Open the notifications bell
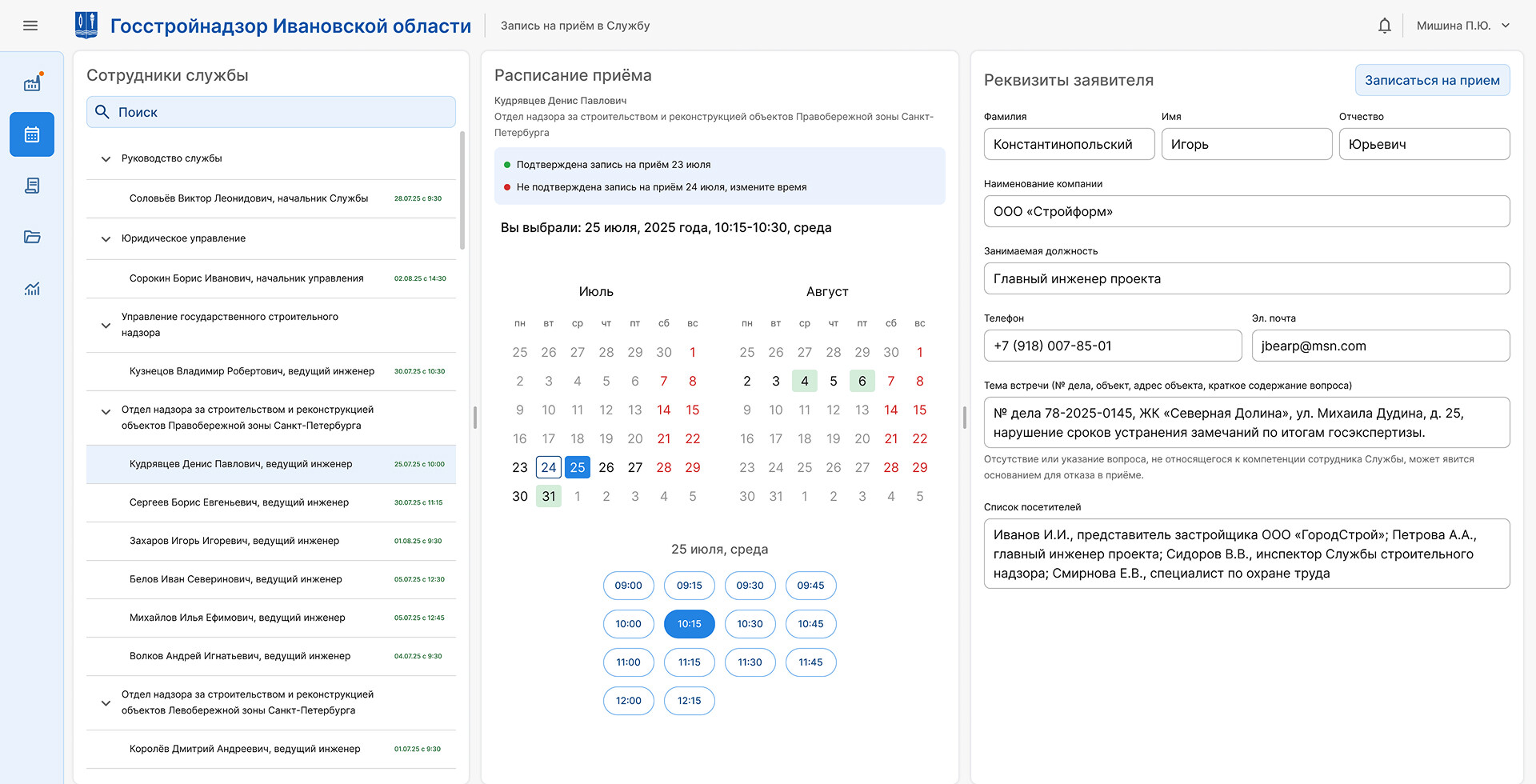Viewport: 1536px width, 784px height. pyautogui.click(x=1384, y=25)
